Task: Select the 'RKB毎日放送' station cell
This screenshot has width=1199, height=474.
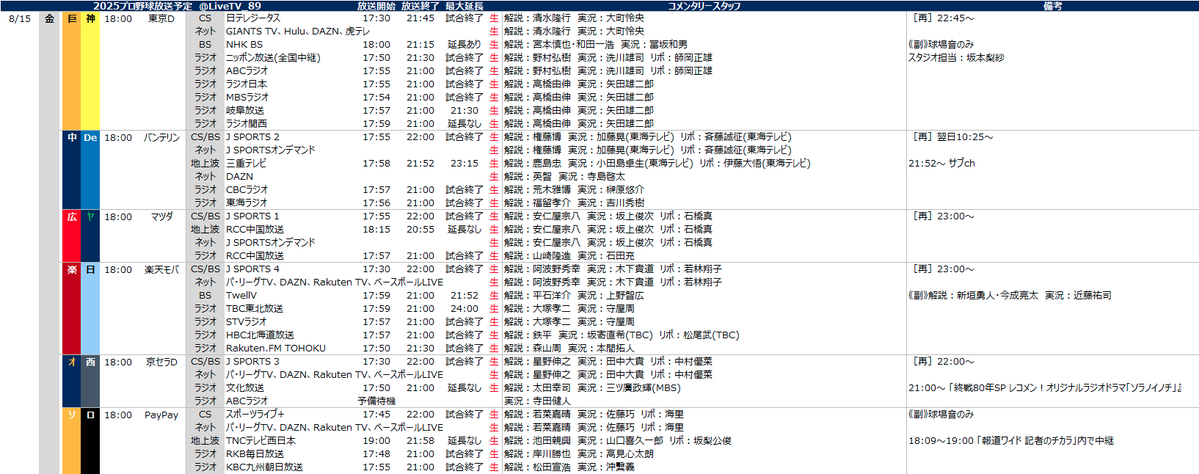Action: (253, 454)
